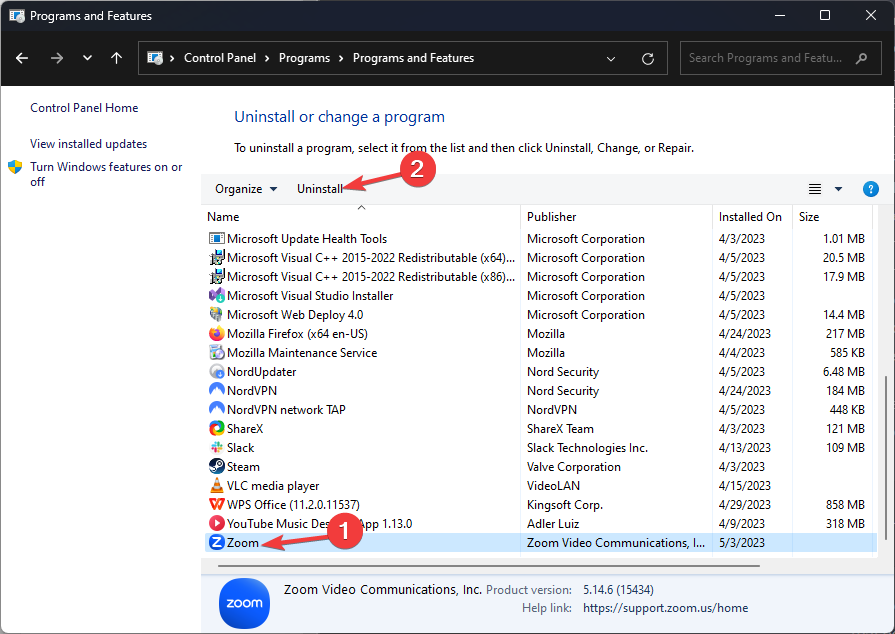Expand the address bar history dropdown
This screenshot has height=634, width=895.
pos(611,58)
